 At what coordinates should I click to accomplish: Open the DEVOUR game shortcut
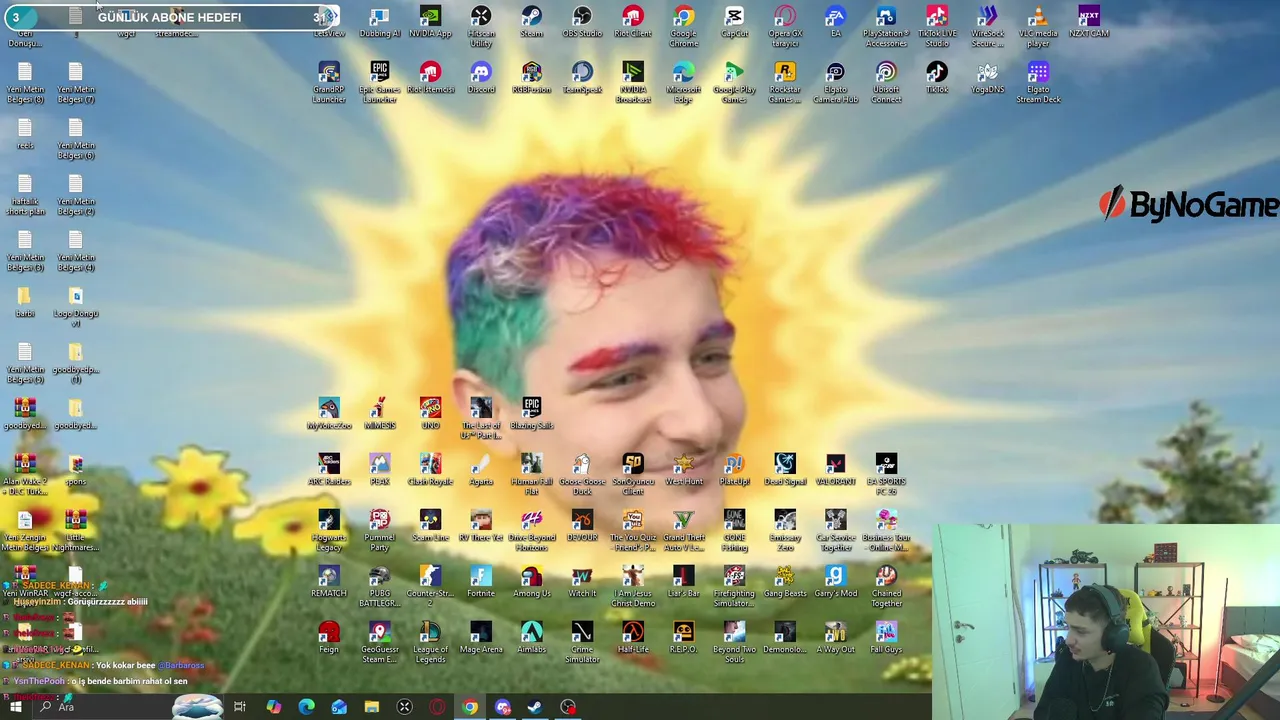point(582,526)
